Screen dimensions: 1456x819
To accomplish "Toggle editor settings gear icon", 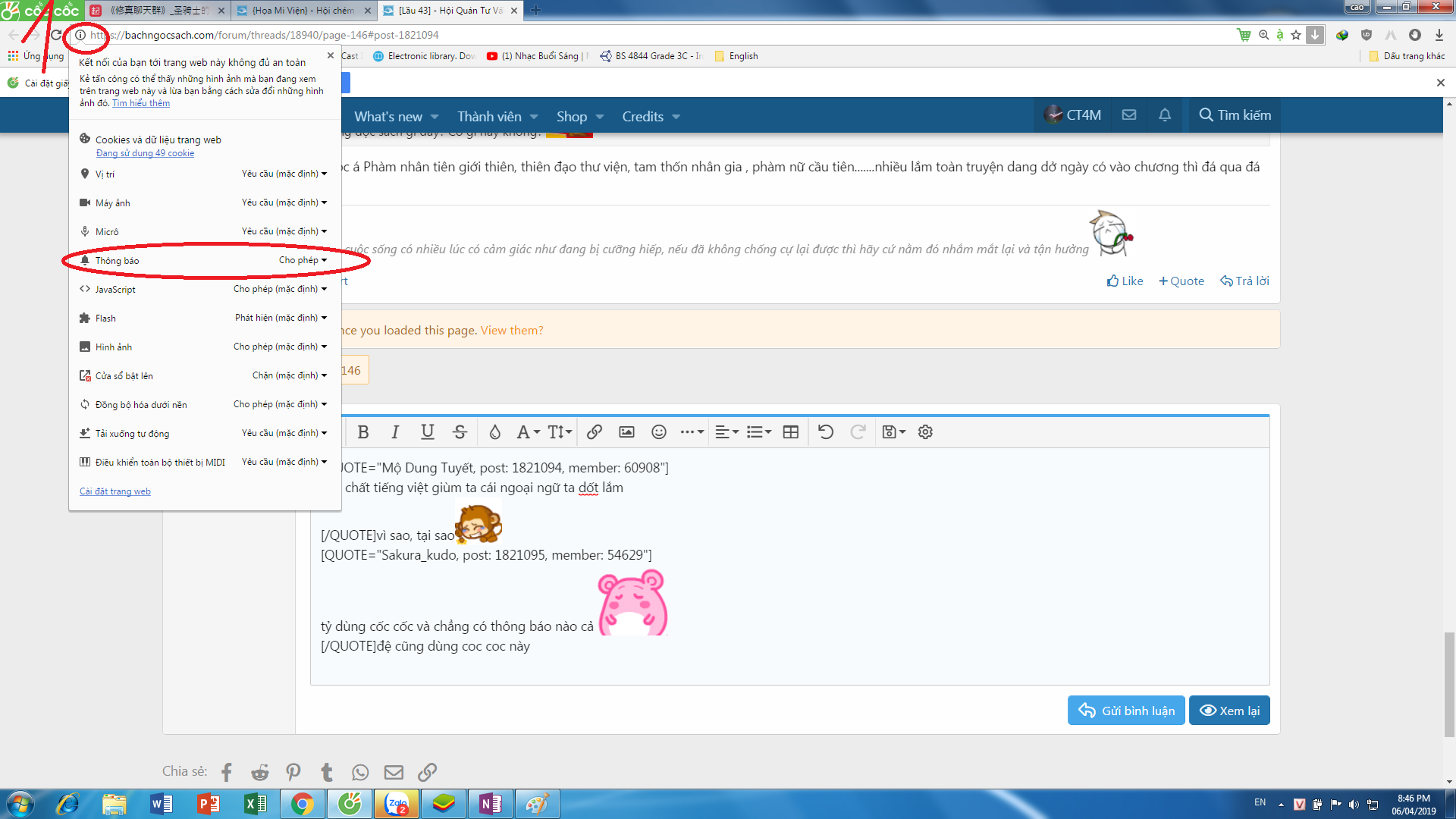I will (925, 432).
